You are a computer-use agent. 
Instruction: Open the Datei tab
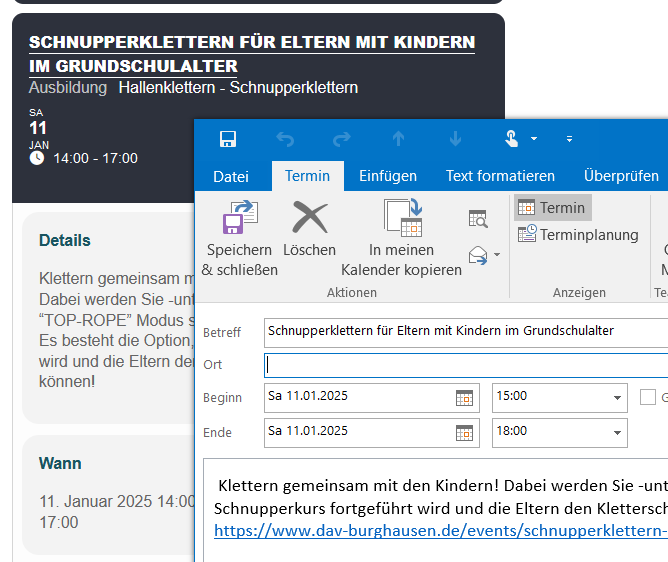point(231,176)
